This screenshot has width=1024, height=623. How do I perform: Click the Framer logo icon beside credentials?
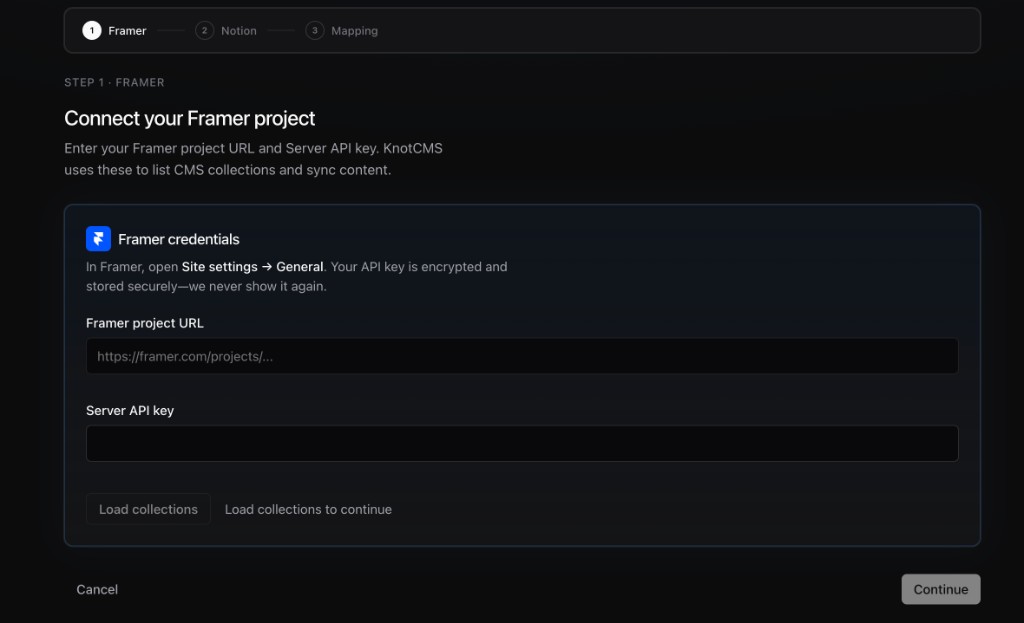(x=98, y=239)
